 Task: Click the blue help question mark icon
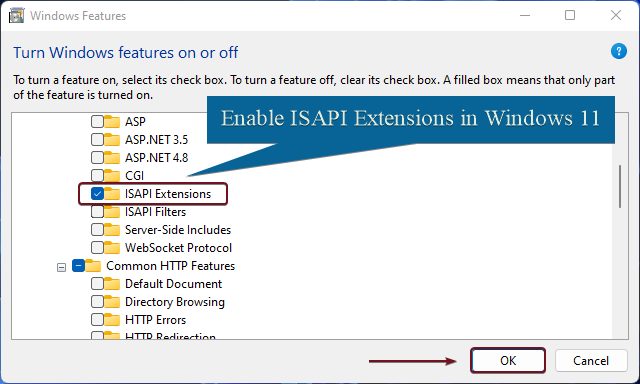[x=618, y=51]
